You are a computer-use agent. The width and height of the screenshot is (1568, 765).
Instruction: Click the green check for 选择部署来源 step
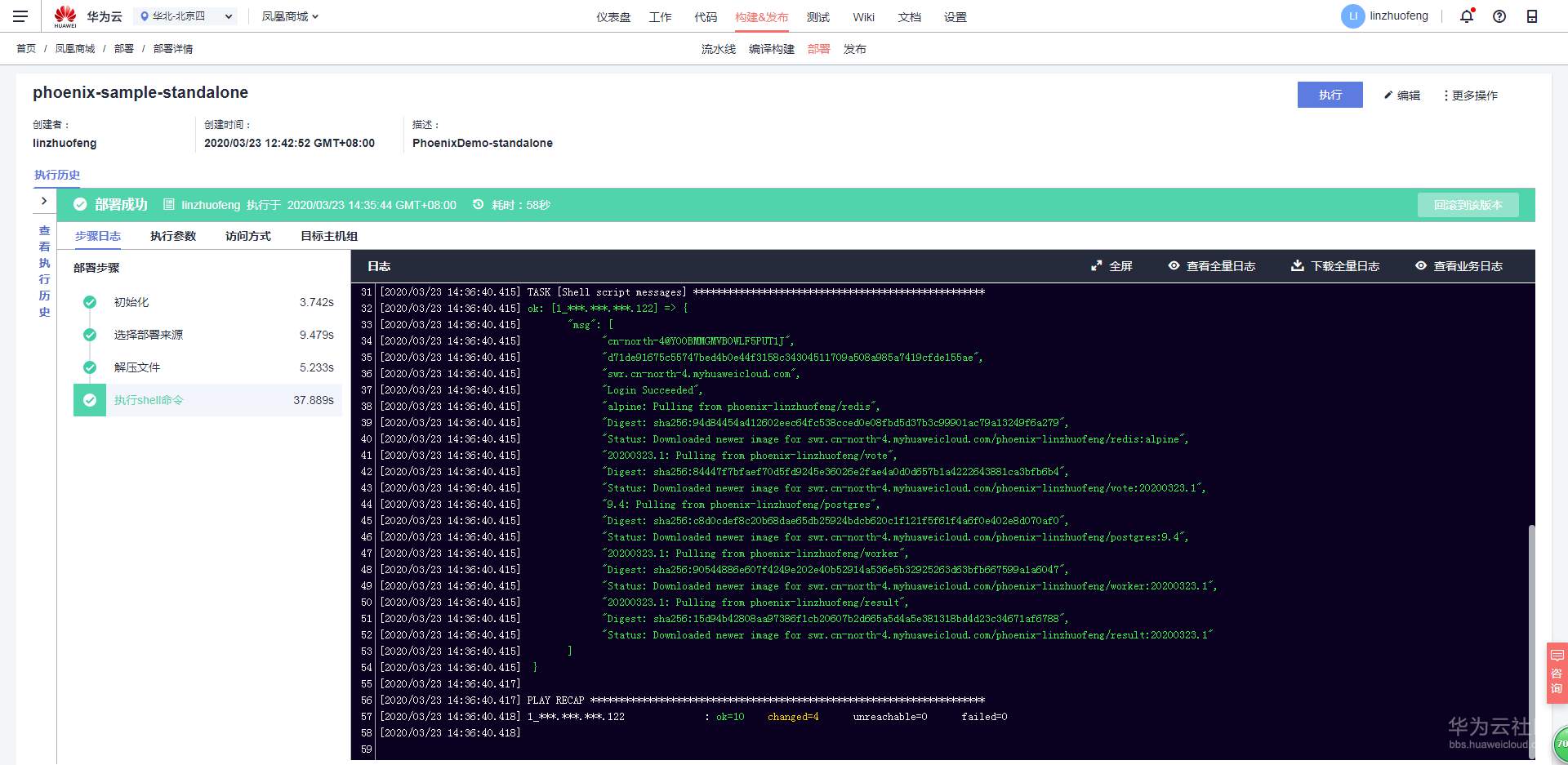point(90,335)
